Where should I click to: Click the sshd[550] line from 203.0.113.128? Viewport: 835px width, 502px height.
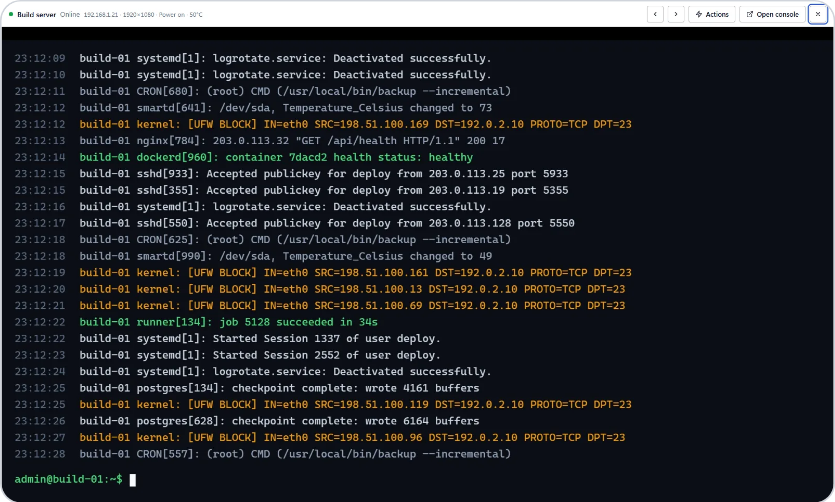point(294,223)
